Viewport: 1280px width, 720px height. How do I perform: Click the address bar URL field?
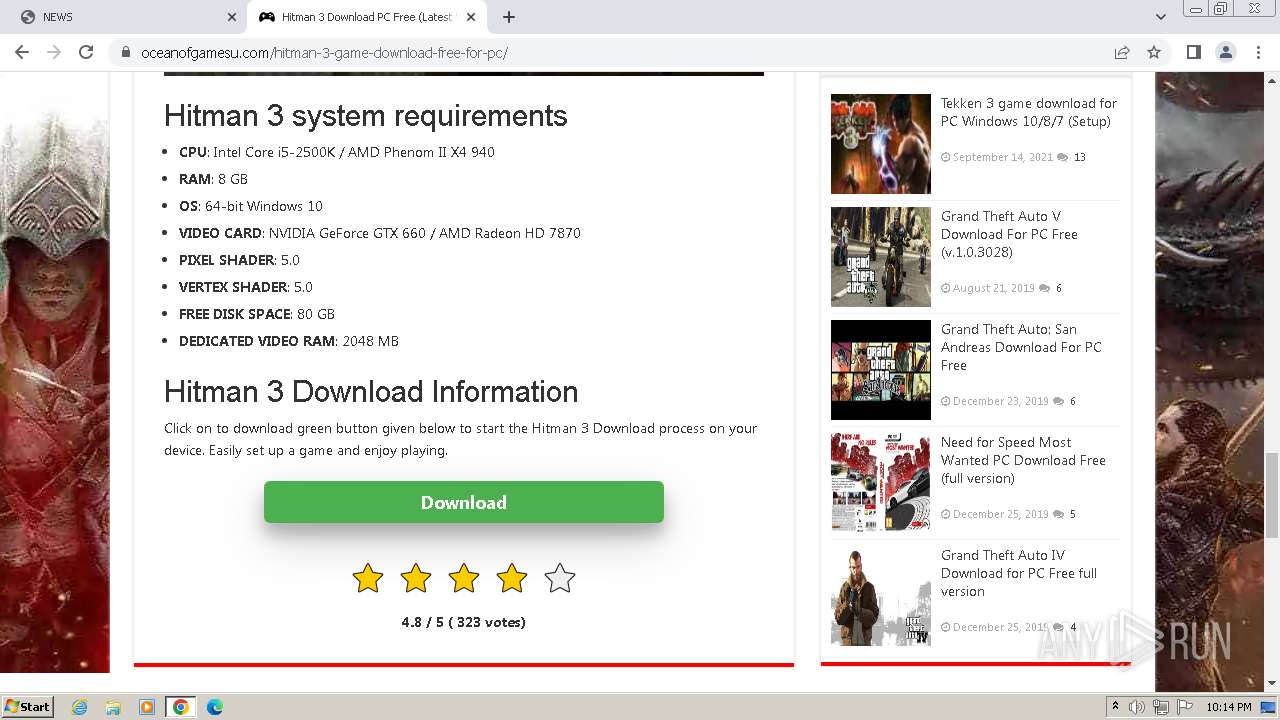620,52
